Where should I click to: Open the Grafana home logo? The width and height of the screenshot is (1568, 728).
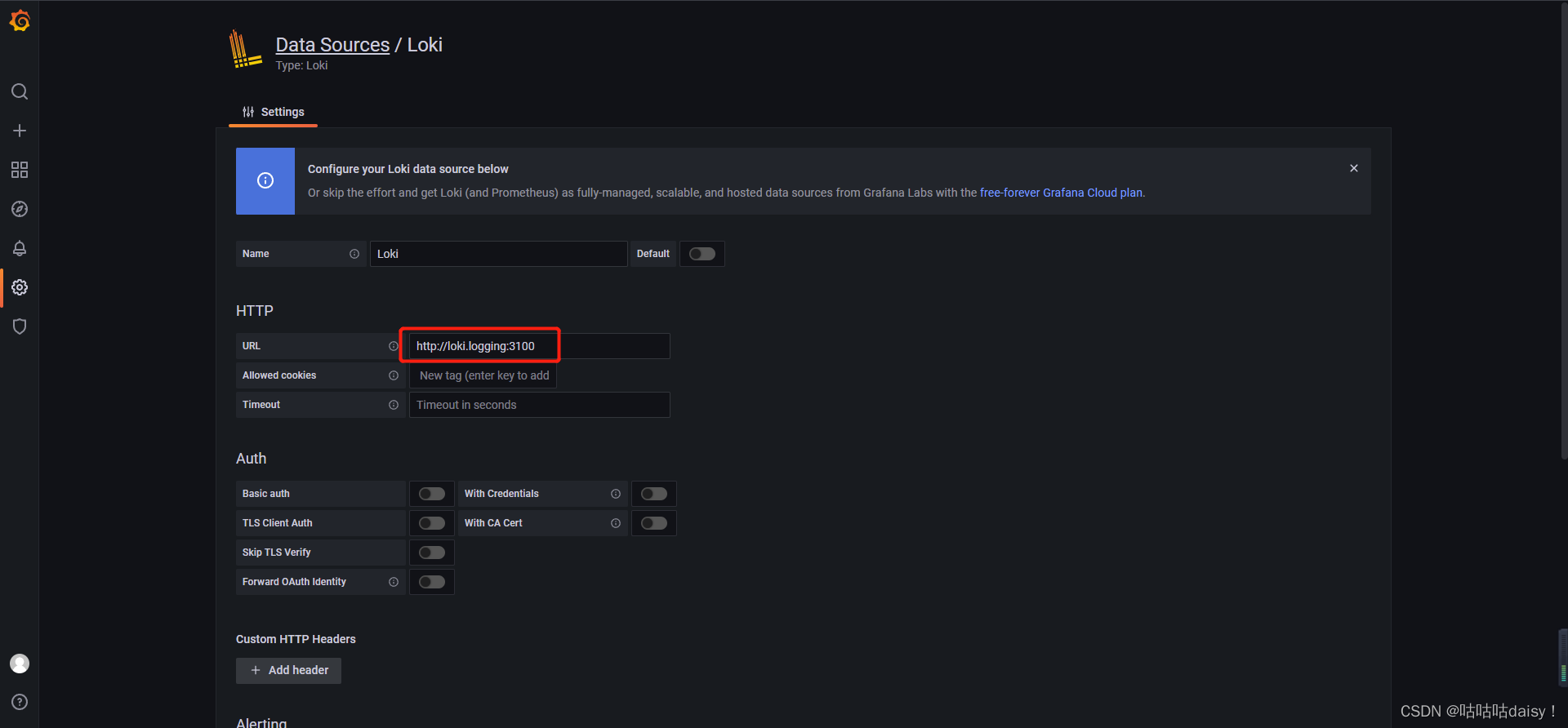(x=20, y=20)
